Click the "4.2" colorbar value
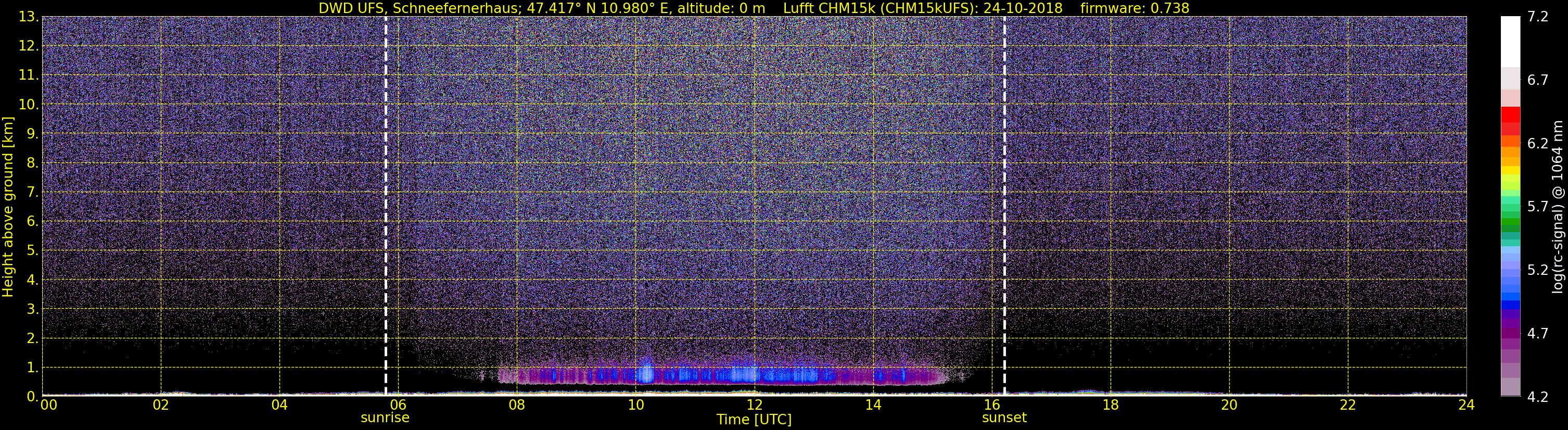Screen dimensions: 1568x430 pyautogui.click(x=1538, y=397)
